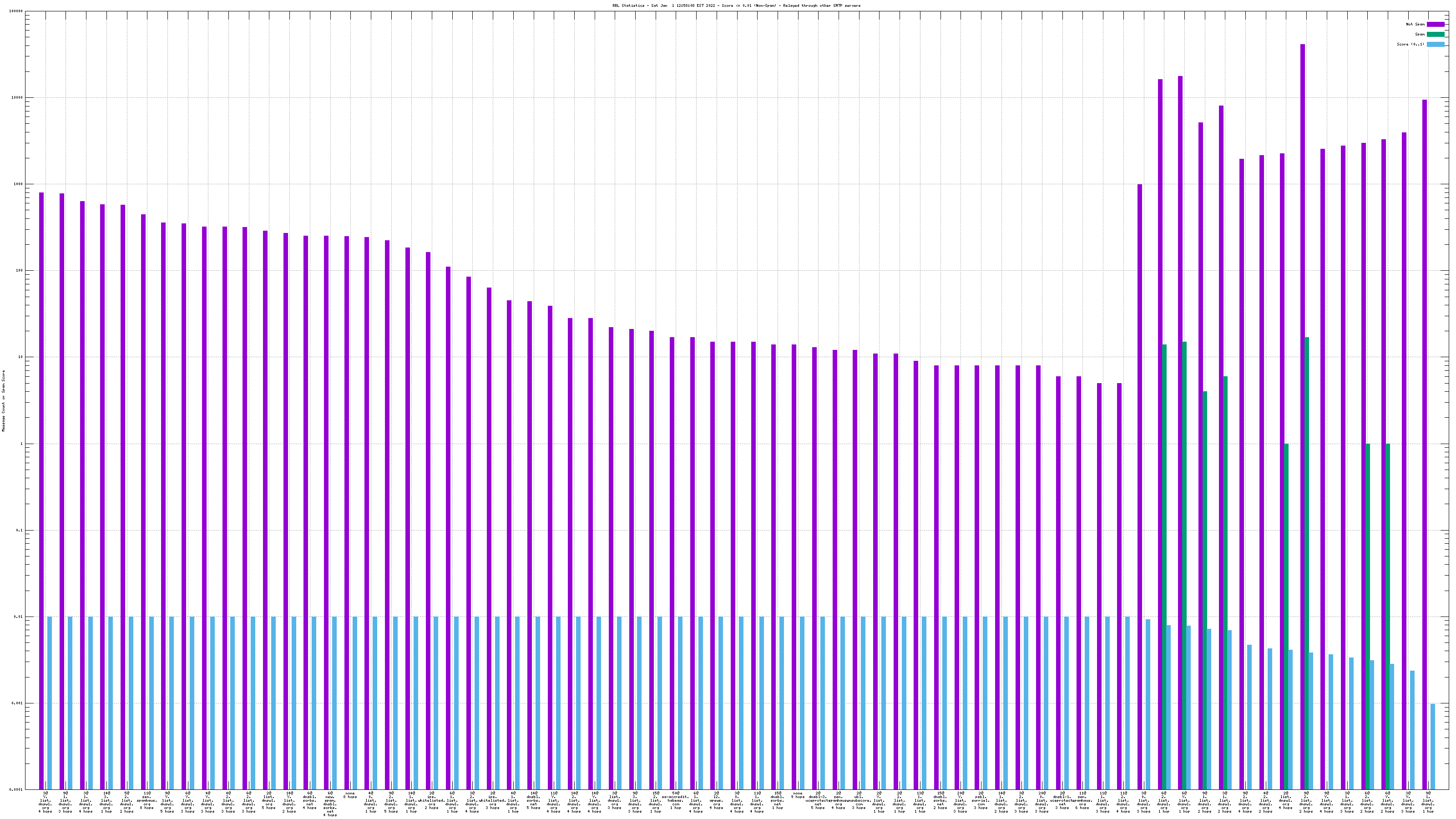Viewport: 1456px width, 819px height.
Task: Click the 1000 y-axis tick label
Action: [x=19, y=184]
